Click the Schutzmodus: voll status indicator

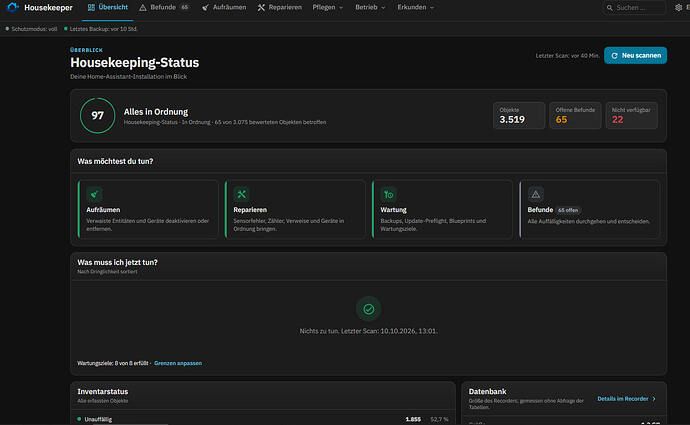tap(31, 29)
